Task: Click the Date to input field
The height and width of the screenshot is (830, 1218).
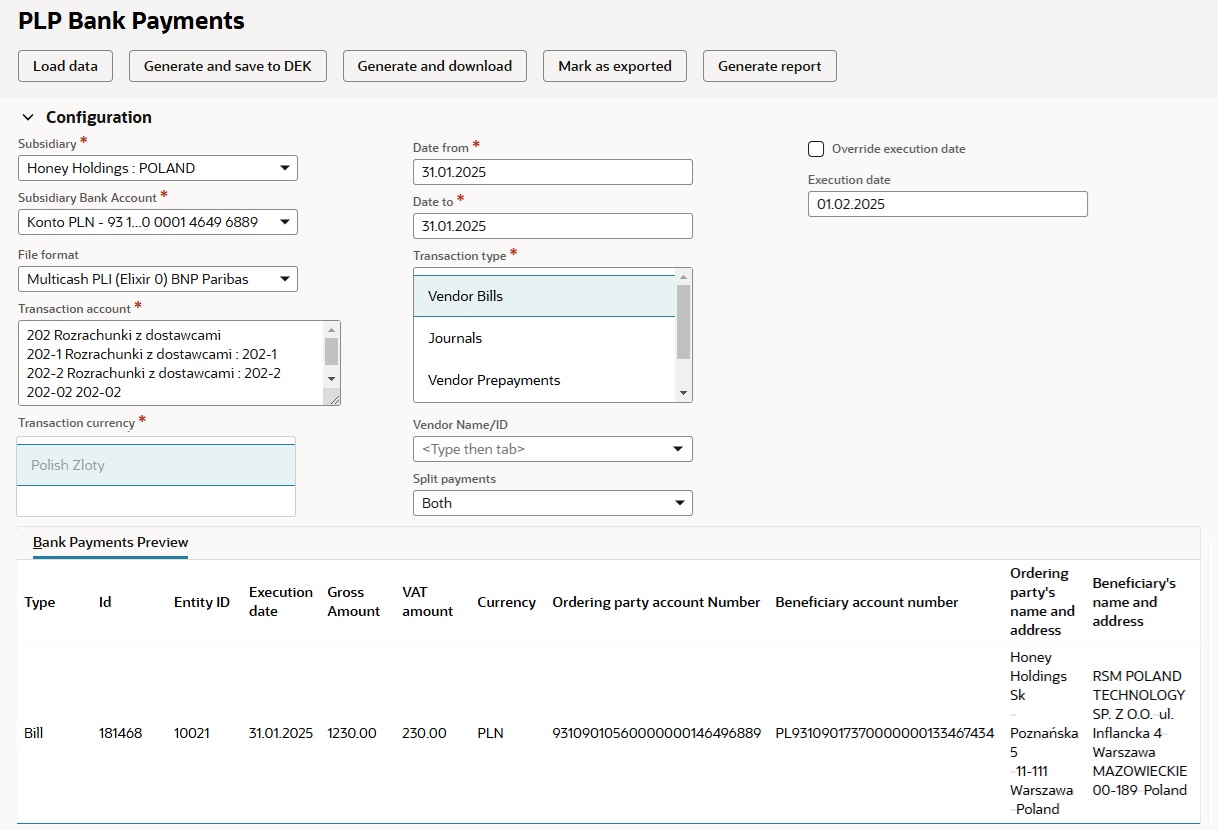Action: pos(552,226)
